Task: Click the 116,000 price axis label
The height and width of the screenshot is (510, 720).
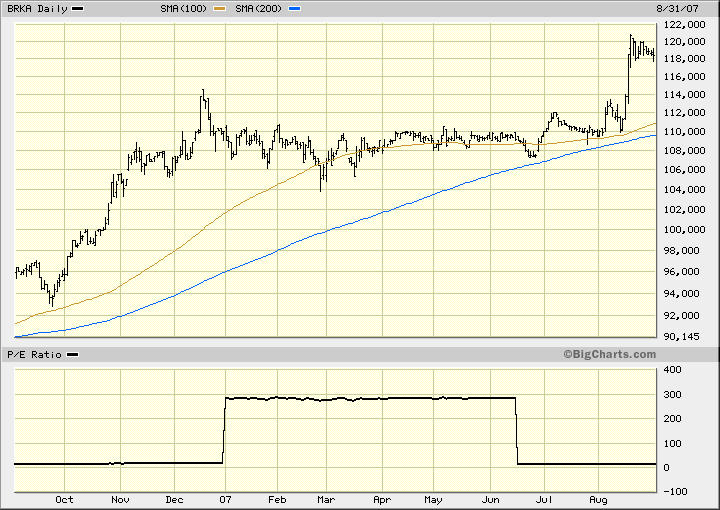Action: (x=685, y=77)
